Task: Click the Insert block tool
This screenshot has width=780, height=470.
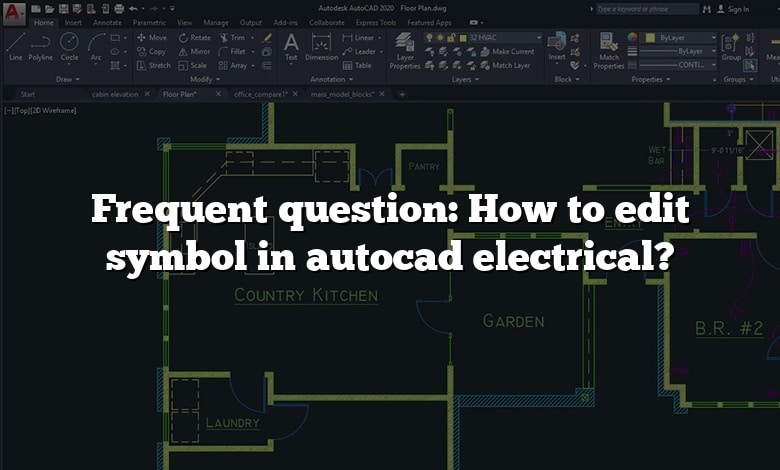Action: (x=557, y=47)
